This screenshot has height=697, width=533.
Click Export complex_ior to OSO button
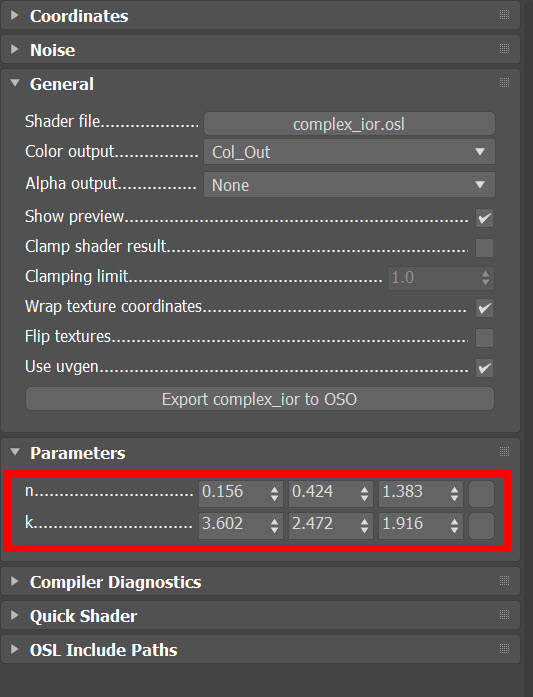click(260, 399)
